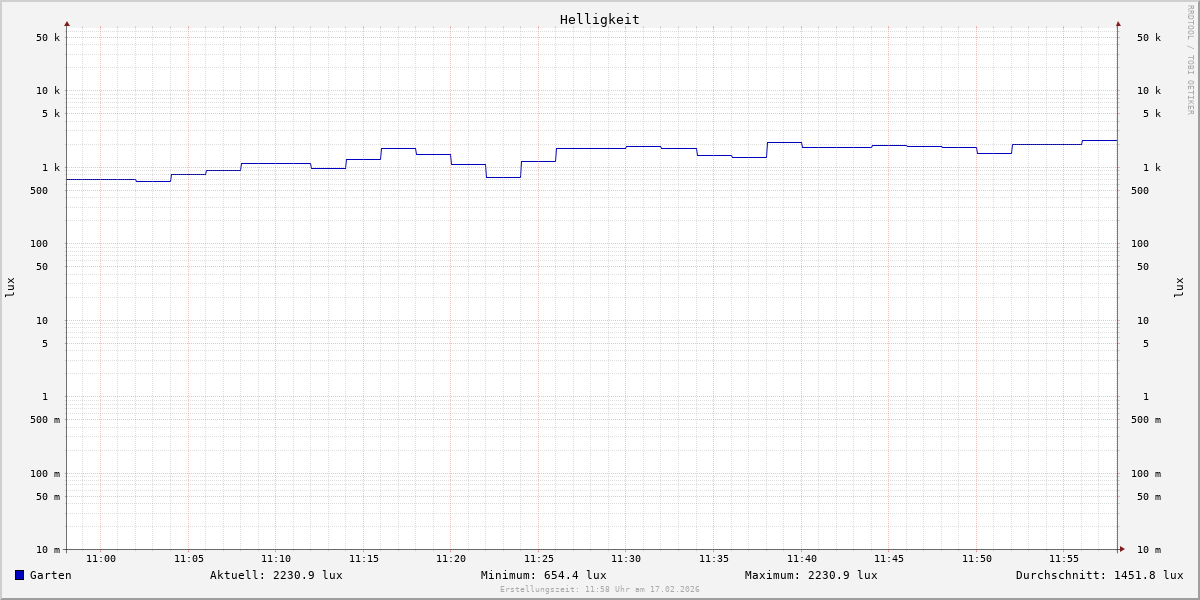Click the 10 m label on right axis
The height and width of the screenshot is (600, 1200).
click(x=1149, y=550)
